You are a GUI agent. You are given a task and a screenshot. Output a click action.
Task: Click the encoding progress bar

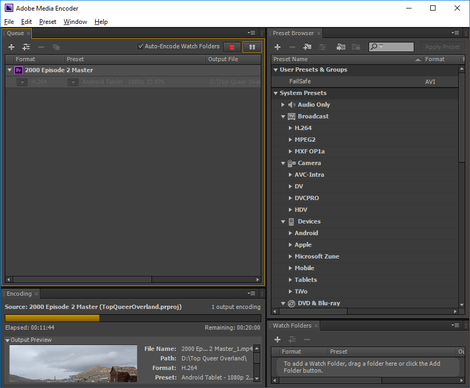point(133,318)
